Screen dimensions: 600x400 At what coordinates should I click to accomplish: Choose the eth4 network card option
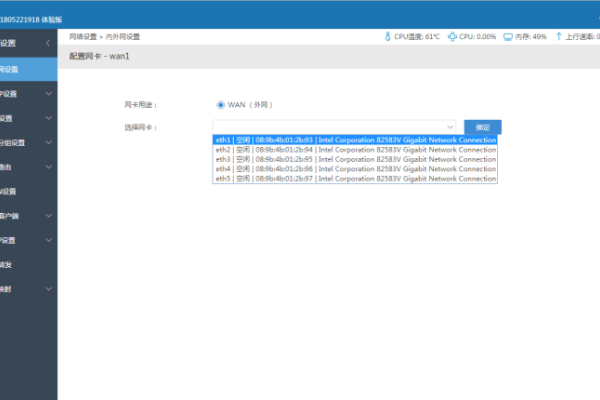click(x=355, y=169)
